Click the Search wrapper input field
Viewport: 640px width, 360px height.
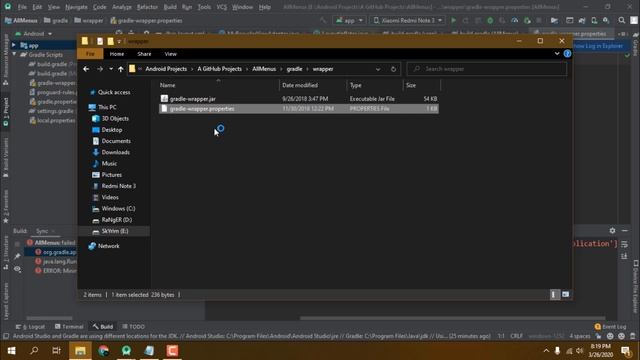coord(487,69)
